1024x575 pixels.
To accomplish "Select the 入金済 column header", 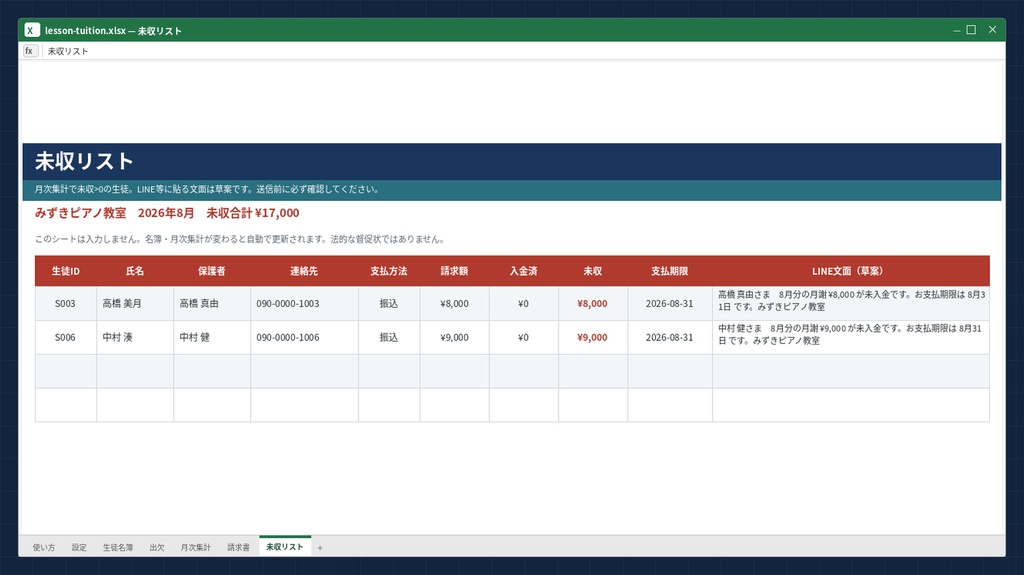I will tap(523, 271).
